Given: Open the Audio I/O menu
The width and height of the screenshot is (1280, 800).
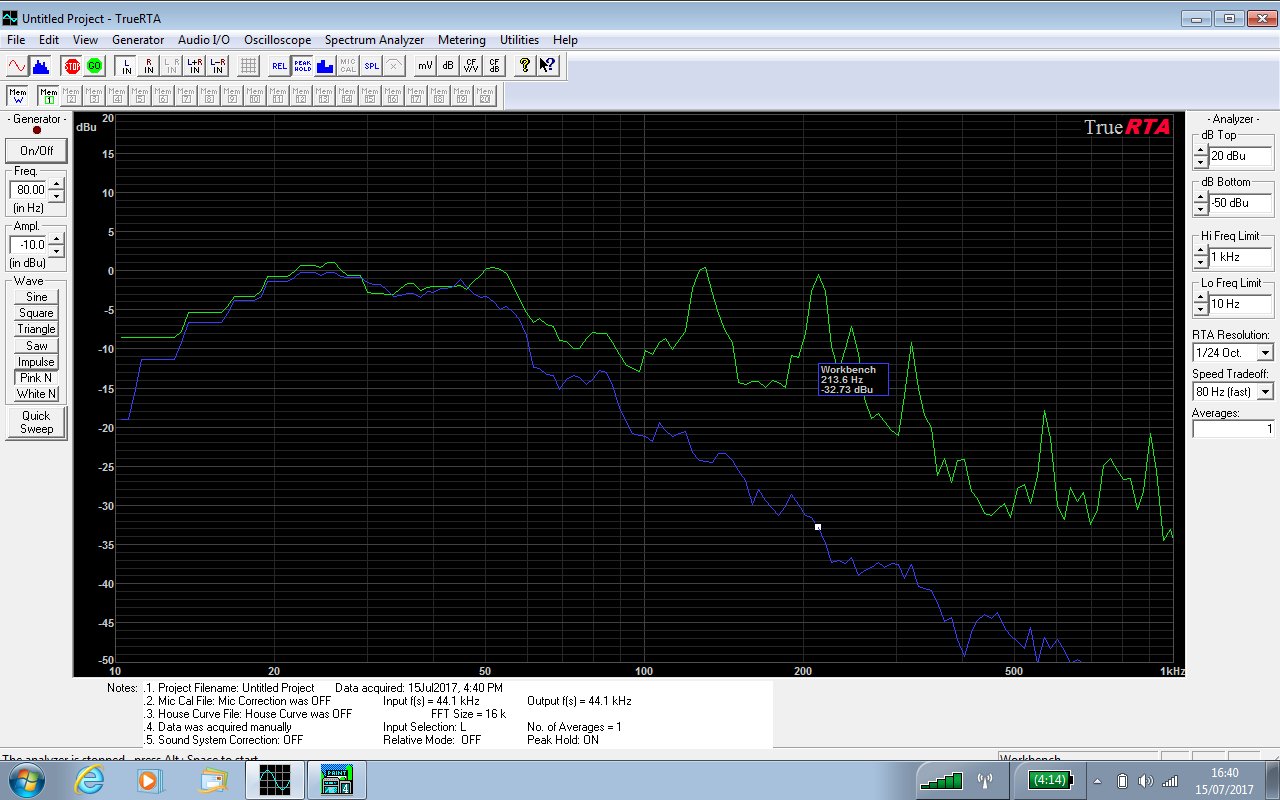Looking at the screenshot, I should coord(204,40).
